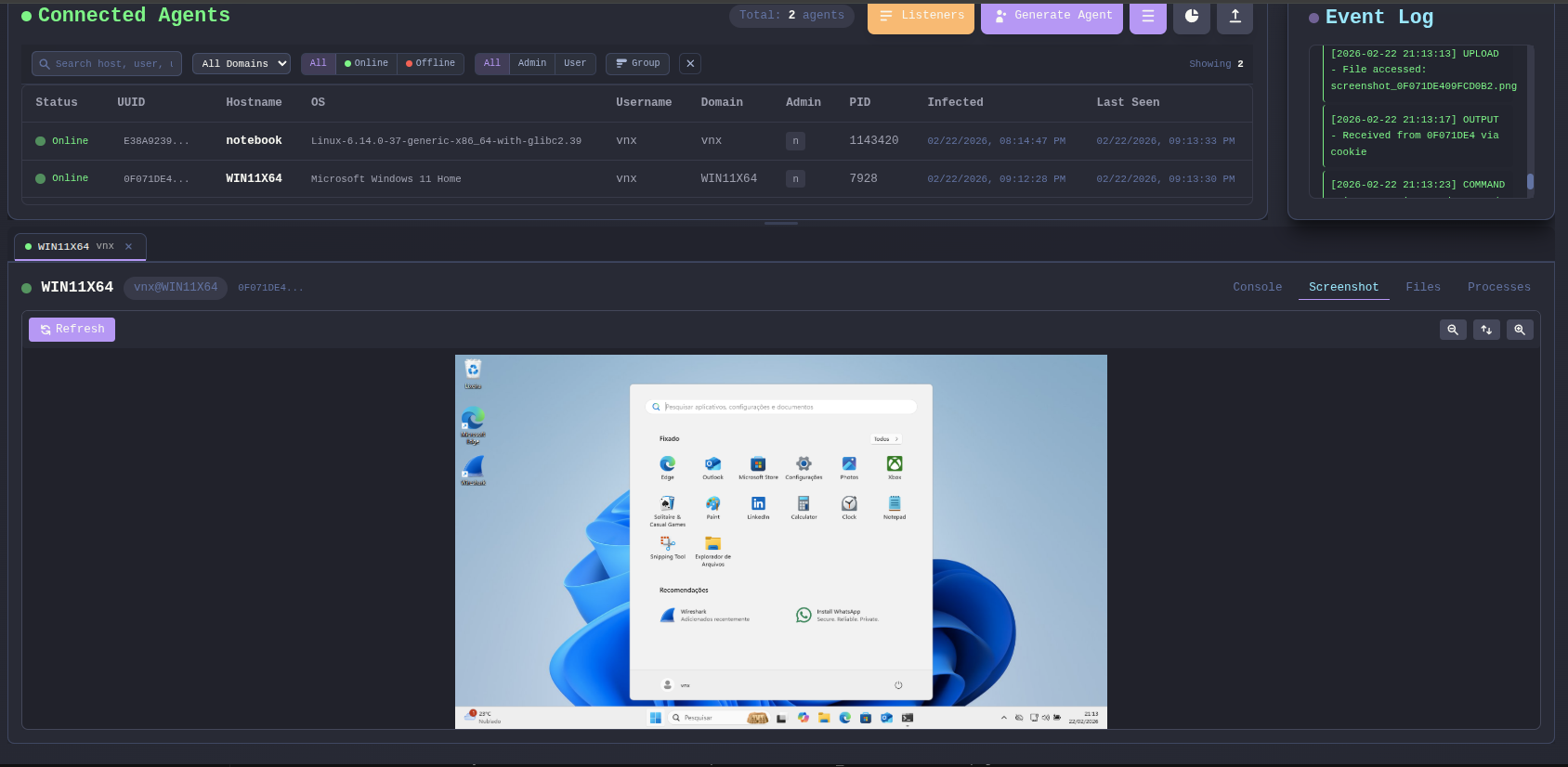Click the swap arrows icon in screenshot toolbar

click(1486, 330)
